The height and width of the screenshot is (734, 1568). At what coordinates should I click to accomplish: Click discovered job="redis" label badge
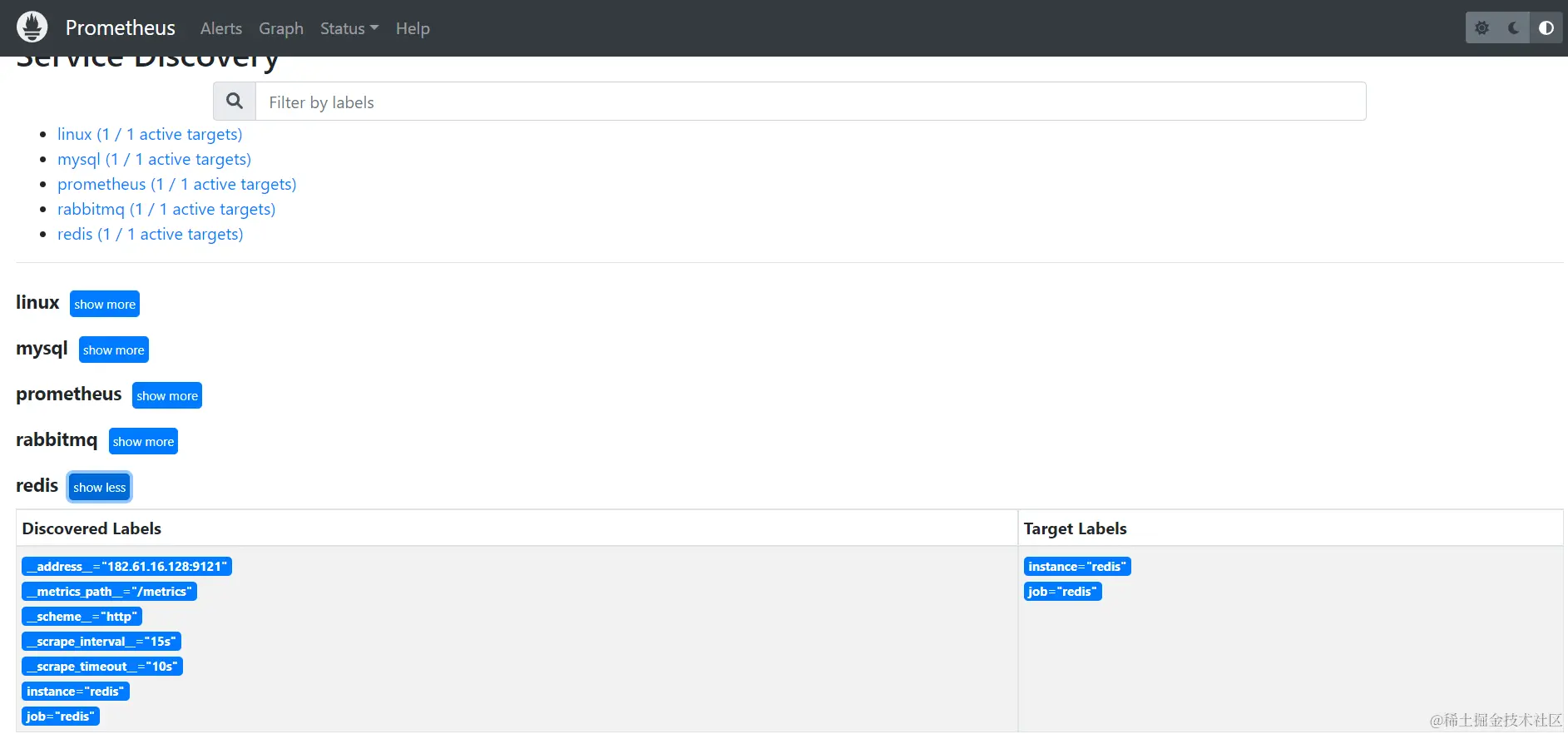point(61,717)
